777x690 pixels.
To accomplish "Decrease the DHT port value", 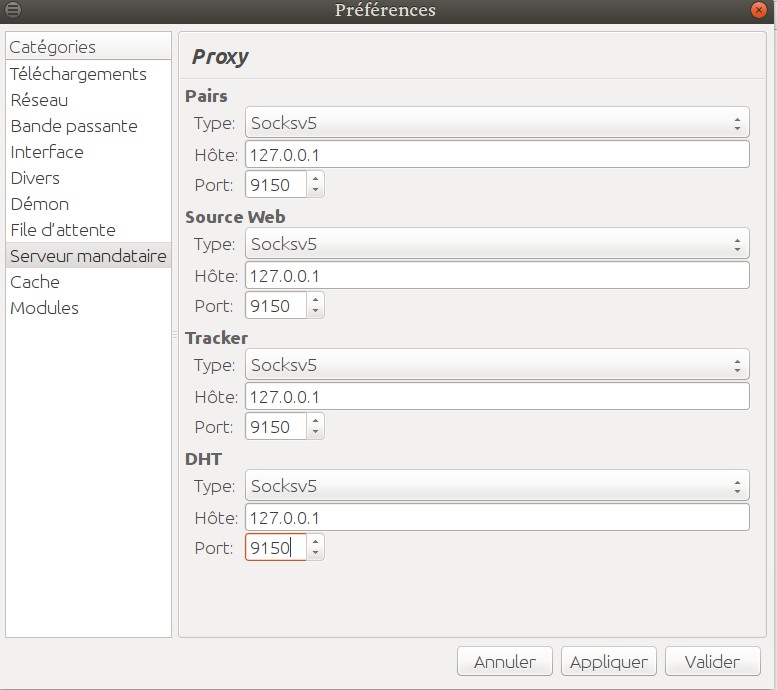I will click(x=316, y=553).
